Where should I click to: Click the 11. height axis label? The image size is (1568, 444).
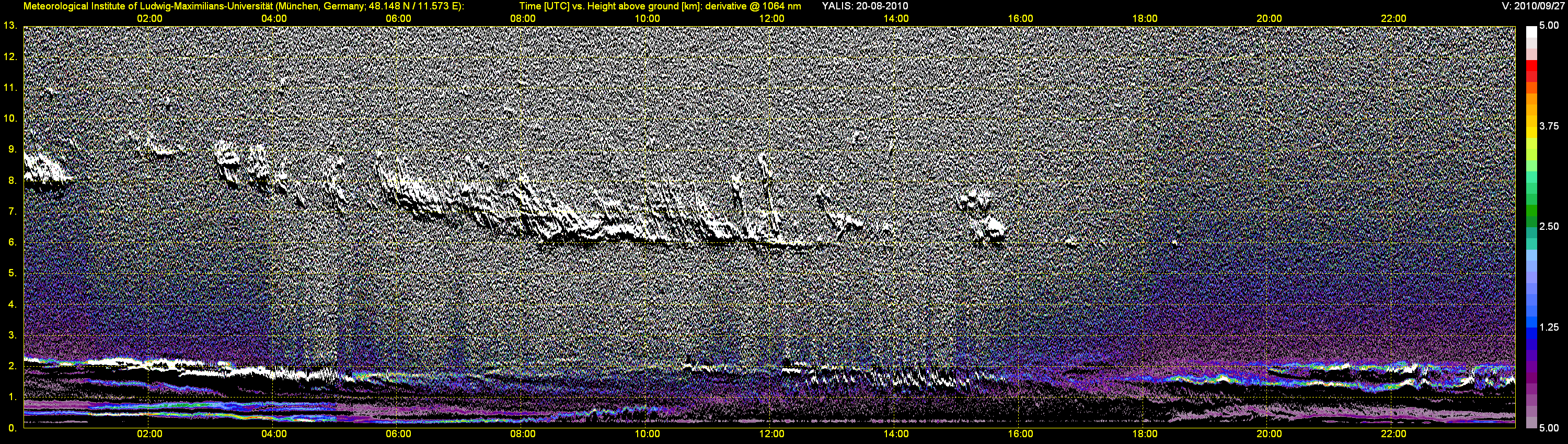coord(10,88)
